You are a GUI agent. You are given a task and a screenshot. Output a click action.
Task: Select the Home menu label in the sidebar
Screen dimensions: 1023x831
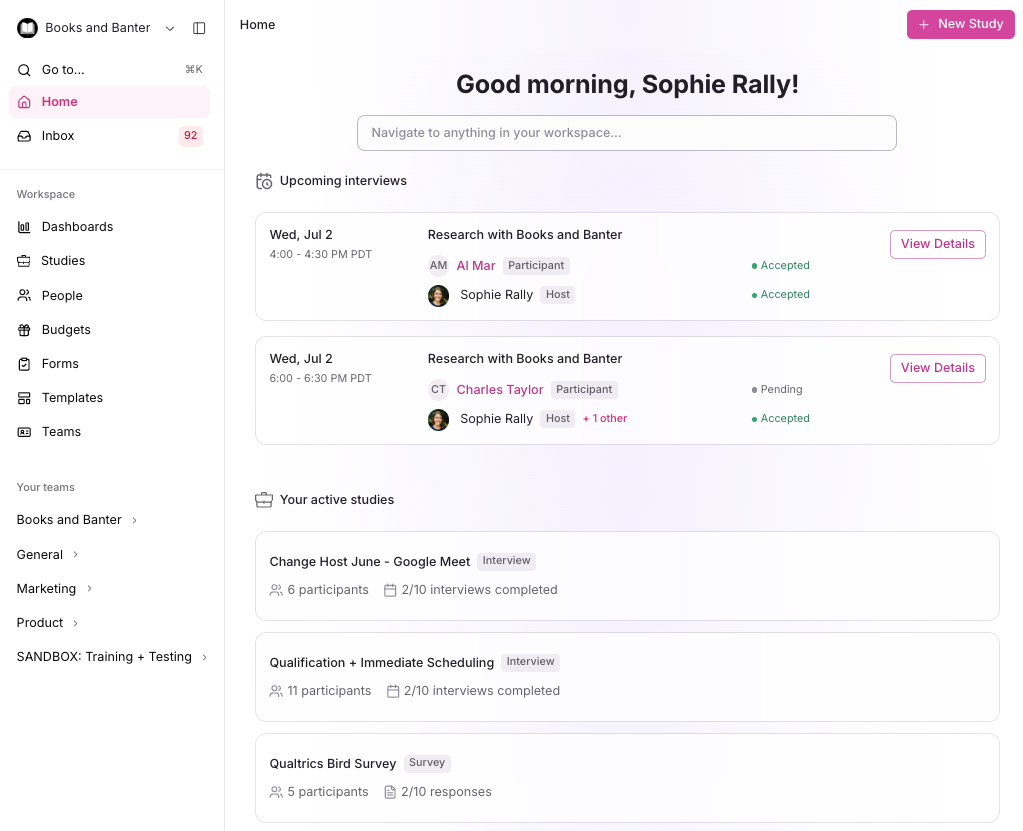click(59, 102)
